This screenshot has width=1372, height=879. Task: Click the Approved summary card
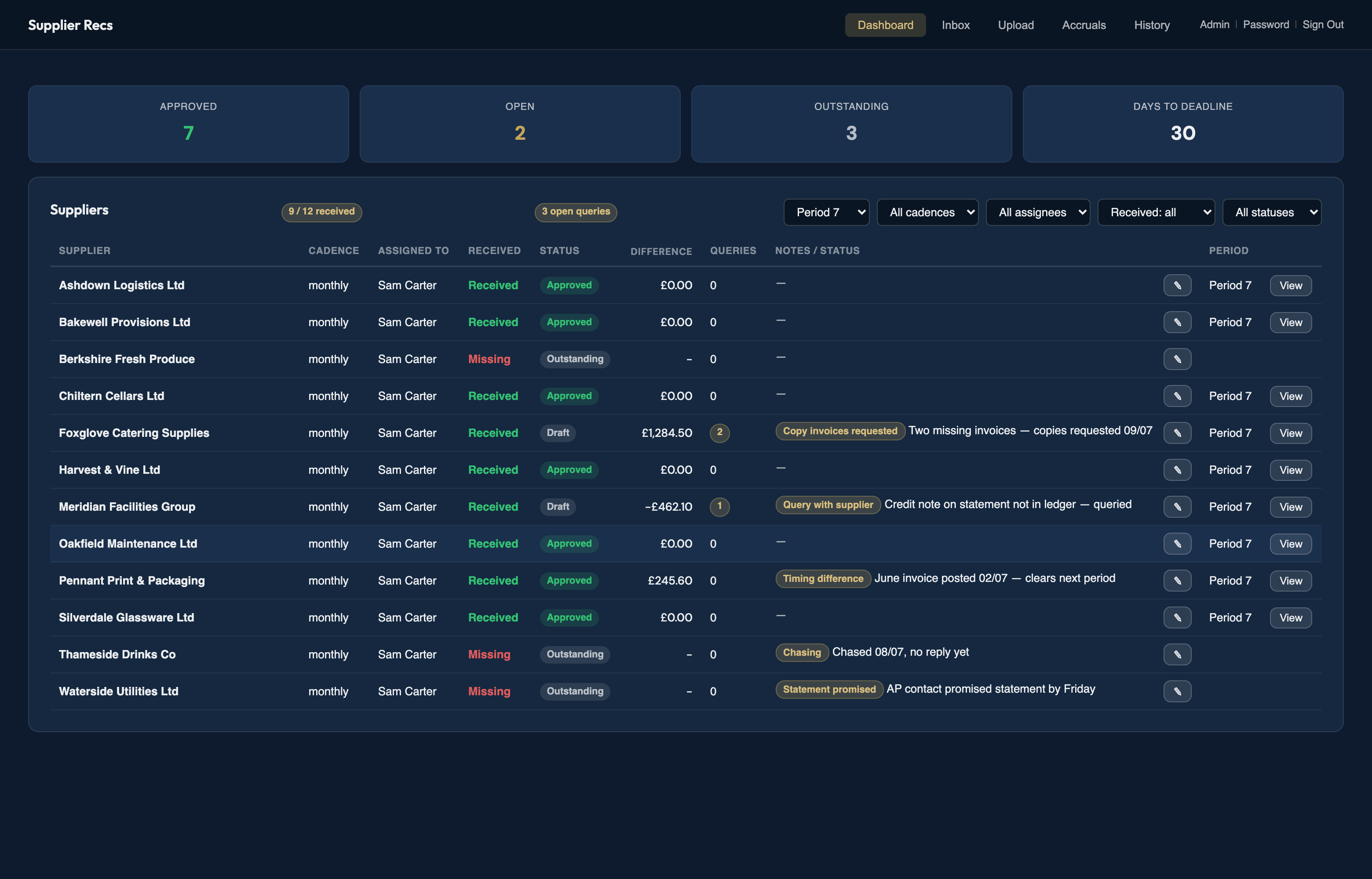188,124
